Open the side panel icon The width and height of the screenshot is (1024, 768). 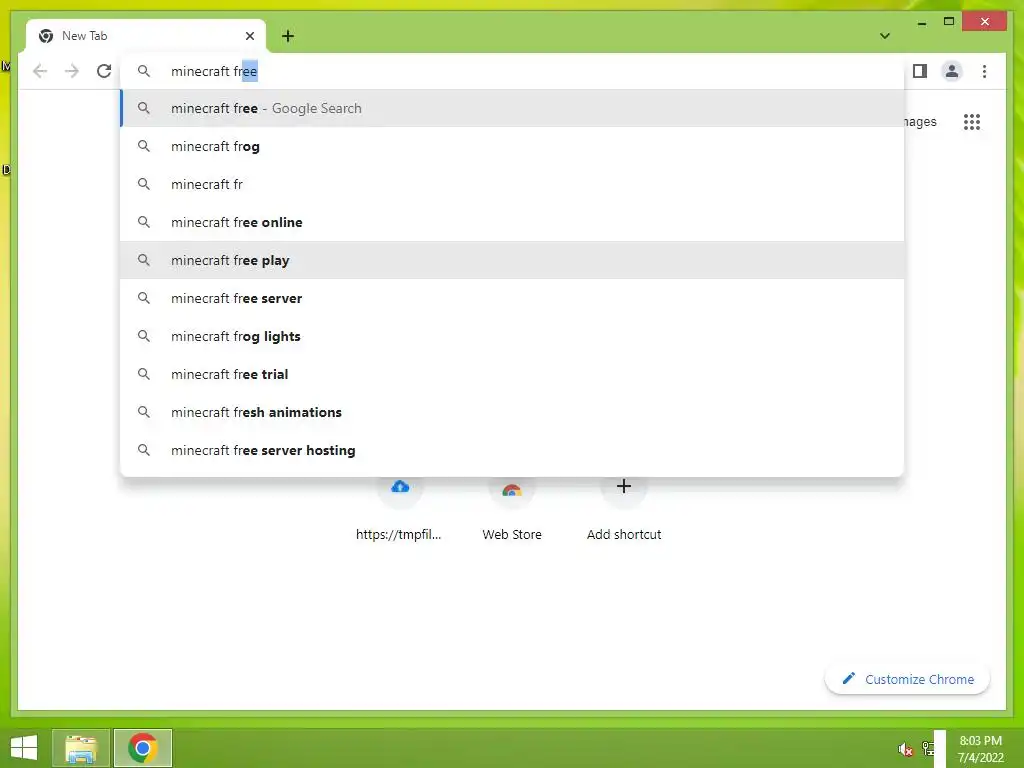pos(920,71)
